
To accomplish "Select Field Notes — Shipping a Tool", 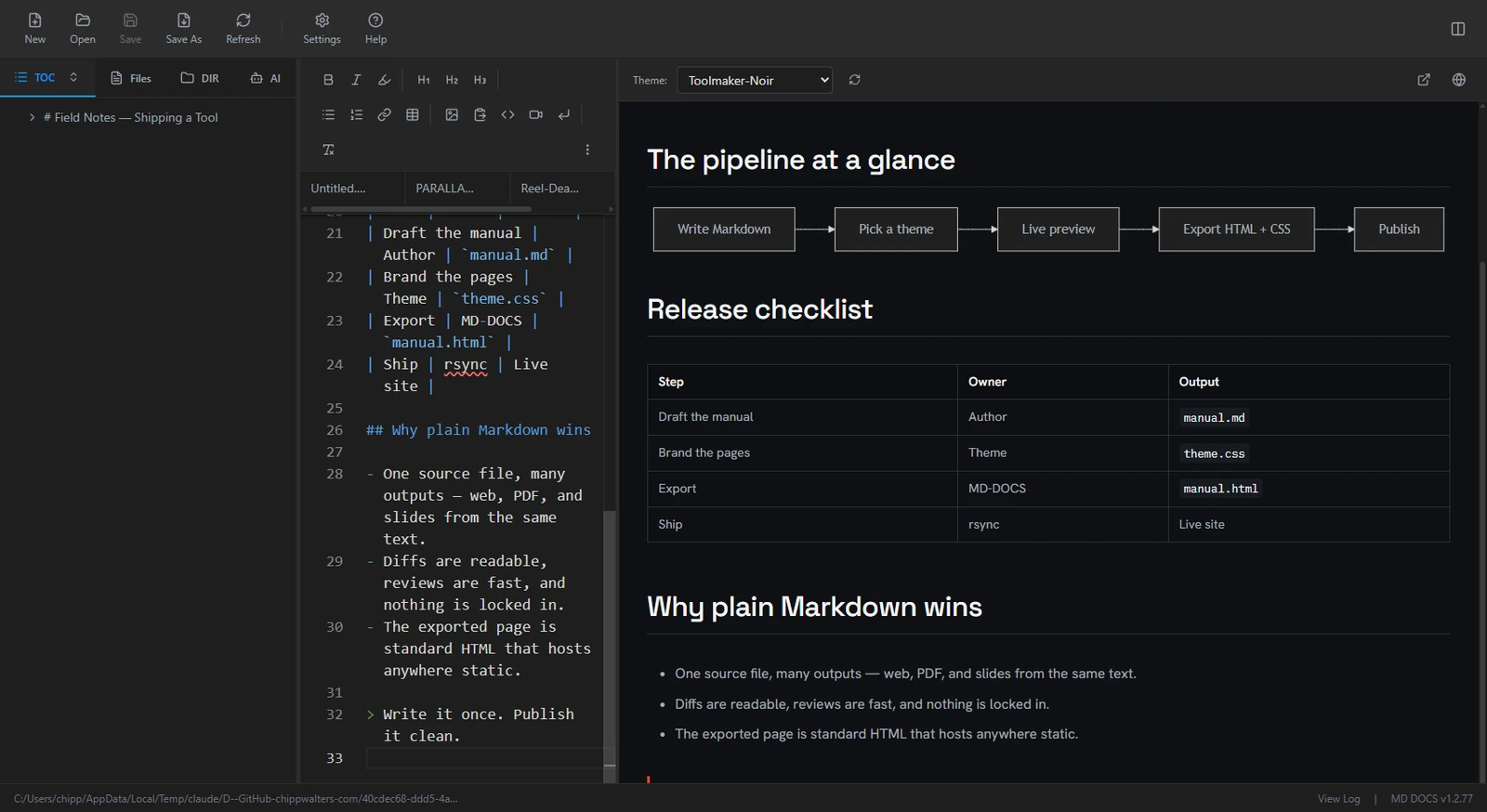I will pos(130,117).
